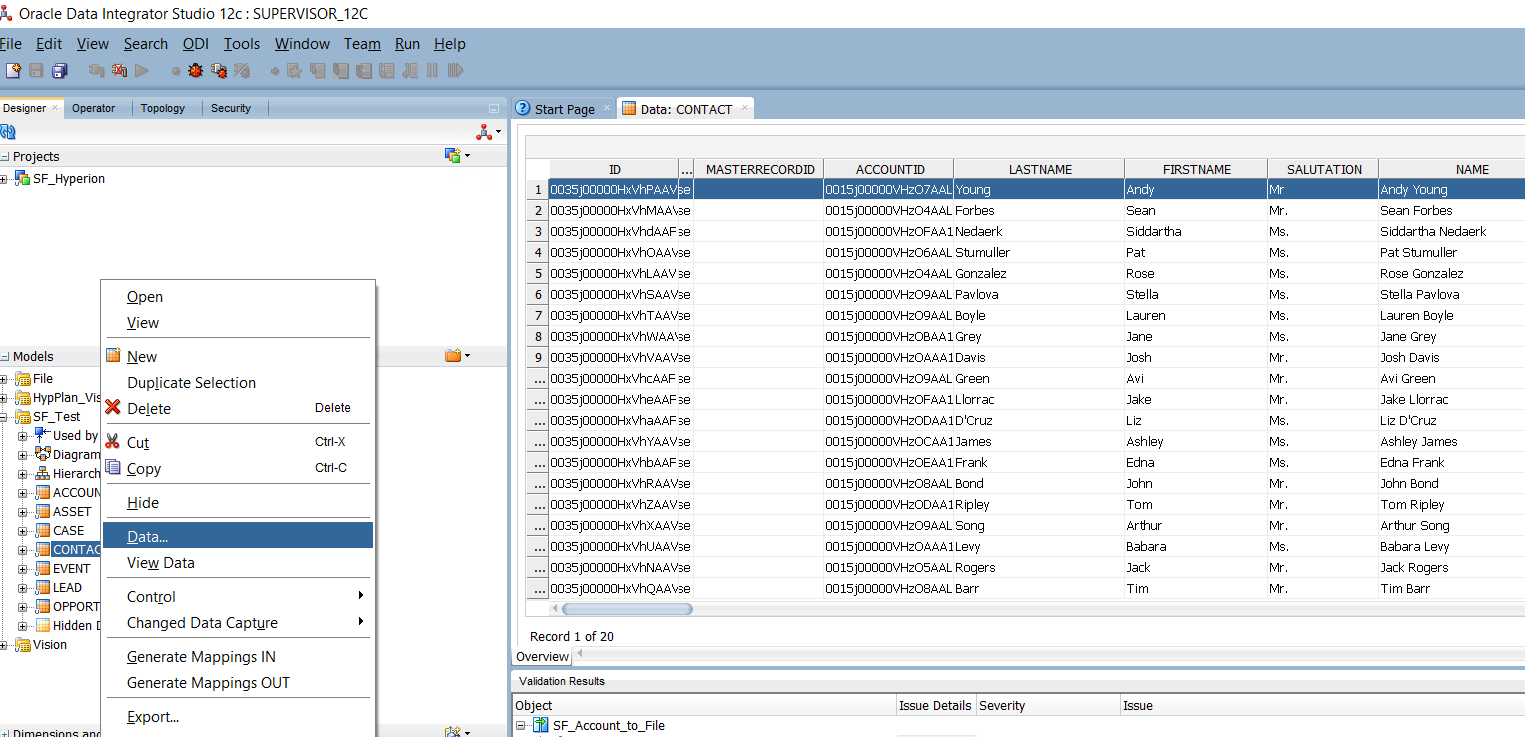Choose Data... from the context menu
This screenshot has width=1525, height=737.
[x=238, y=535]
